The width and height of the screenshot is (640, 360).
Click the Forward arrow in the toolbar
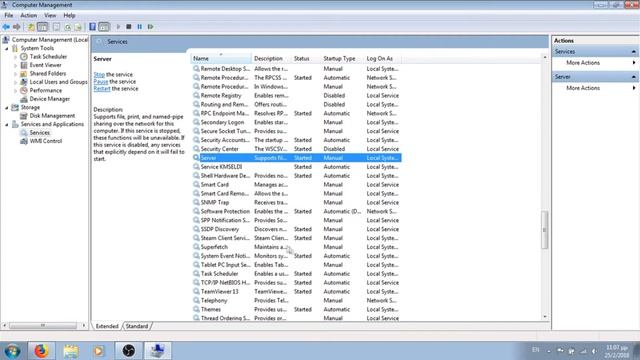point(17,27)
